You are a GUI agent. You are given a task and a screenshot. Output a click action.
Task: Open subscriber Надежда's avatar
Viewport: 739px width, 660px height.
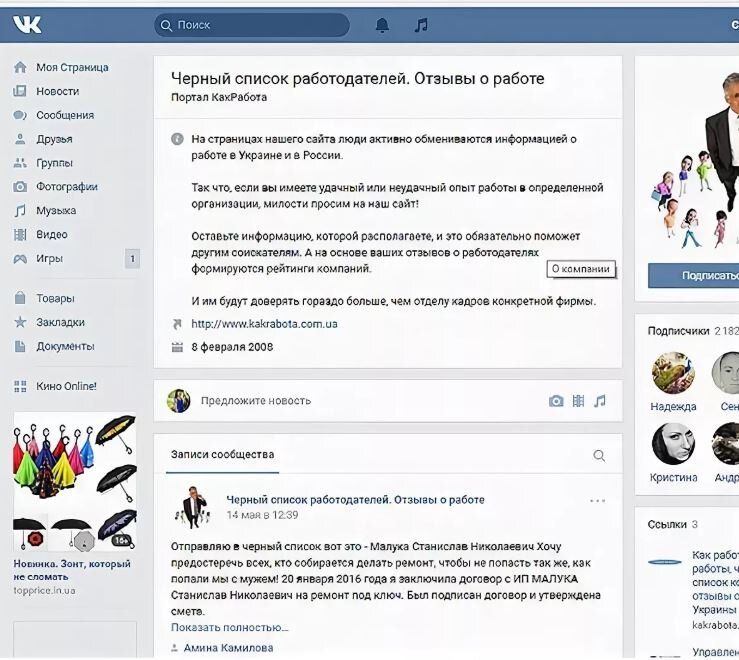point(673,373)
